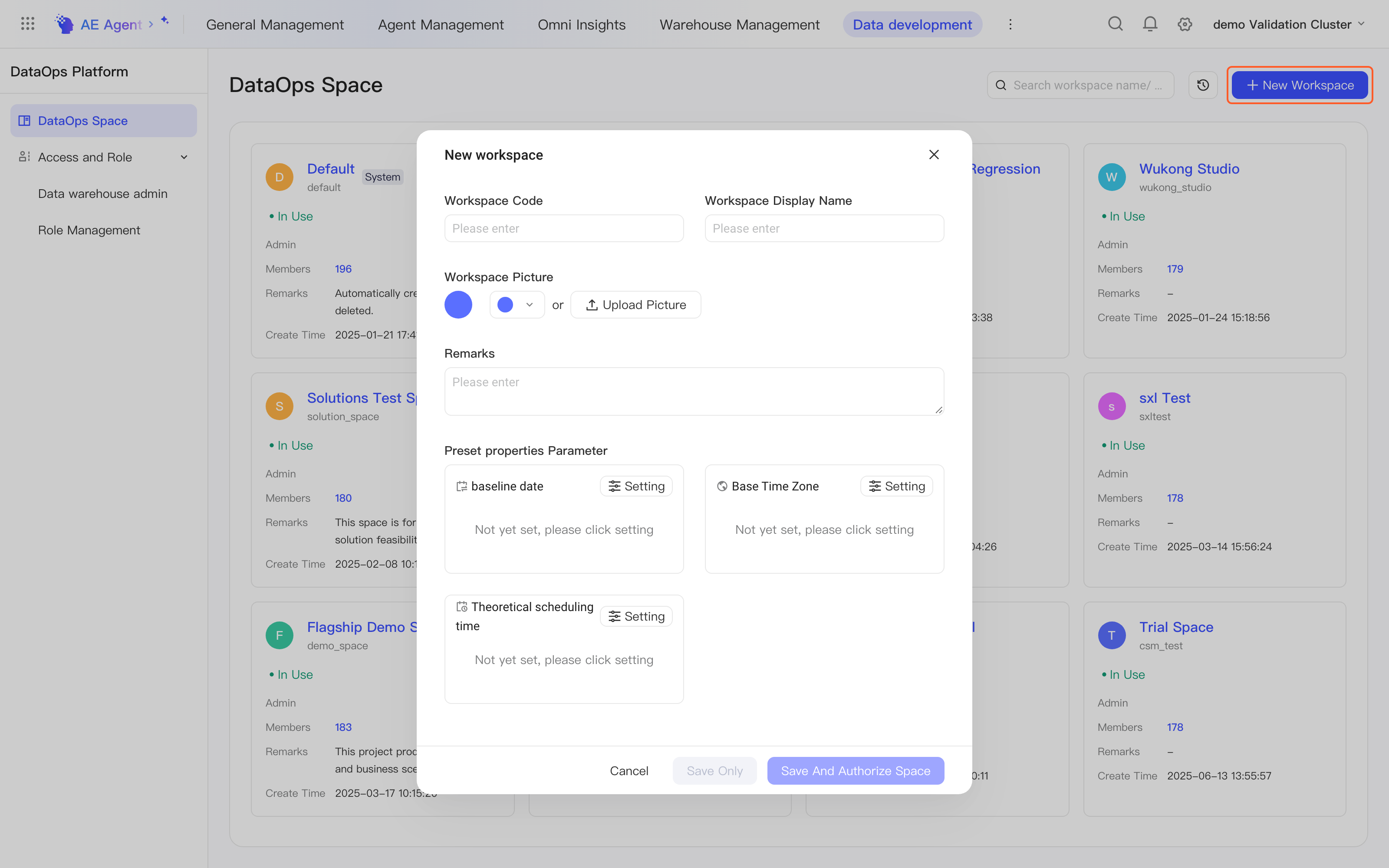Click the Default workspace avatar D
Screen dimensions: 1389x868
280,177
